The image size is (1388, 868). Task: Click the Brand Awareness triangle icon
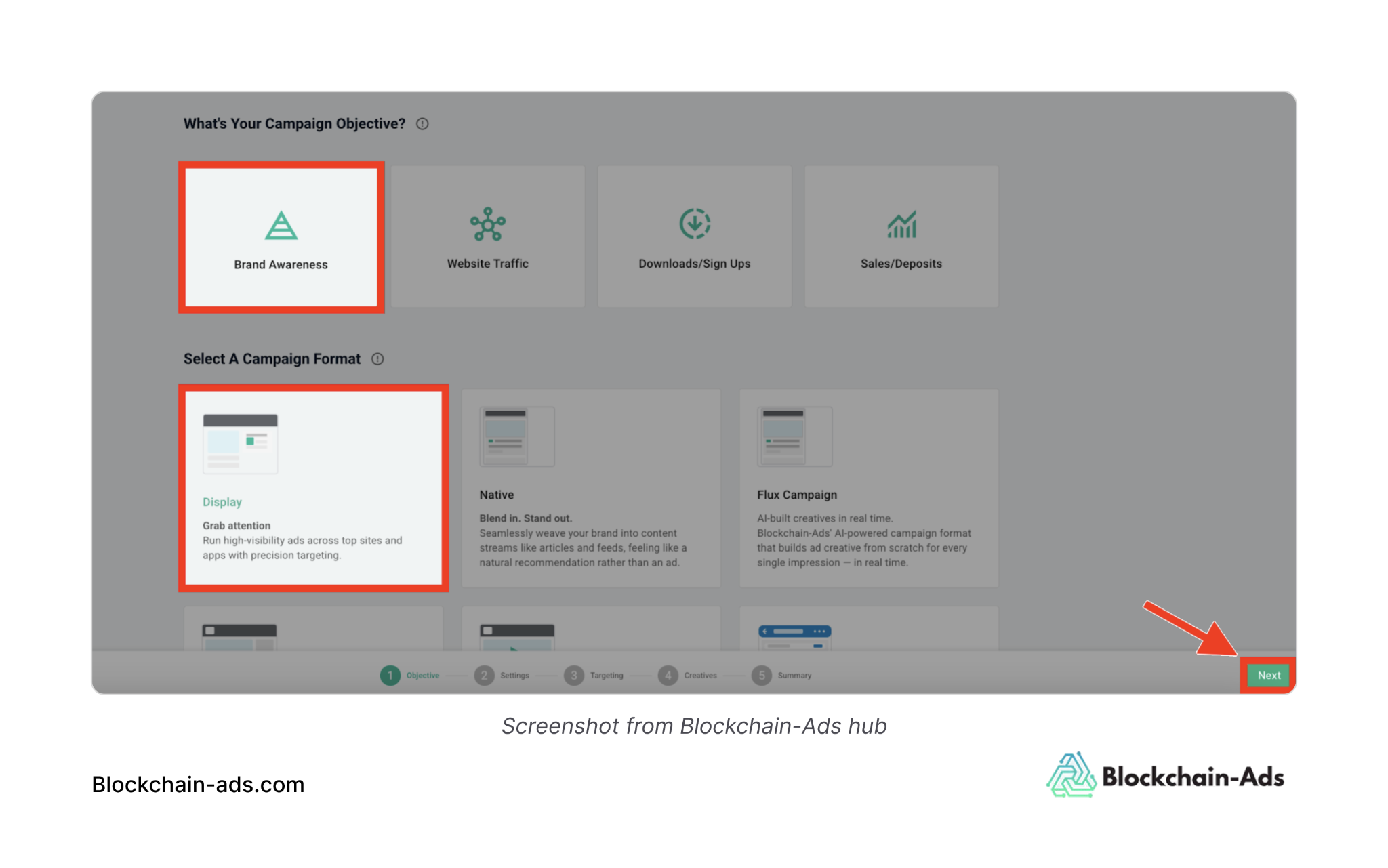tap(281, 226)
